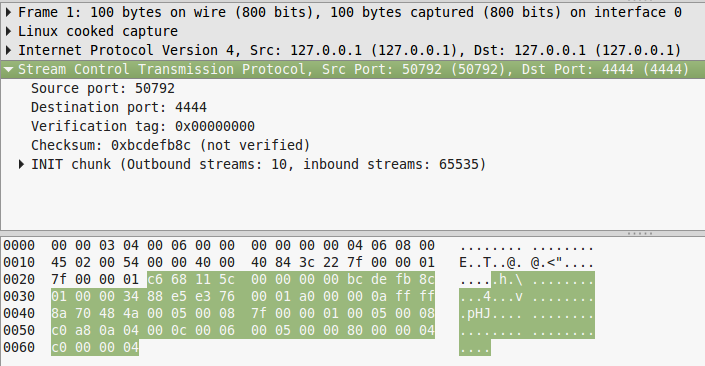
Task: Click hex bytes 'bc de fb 8c' in row 0020
Action: [391, 280]
